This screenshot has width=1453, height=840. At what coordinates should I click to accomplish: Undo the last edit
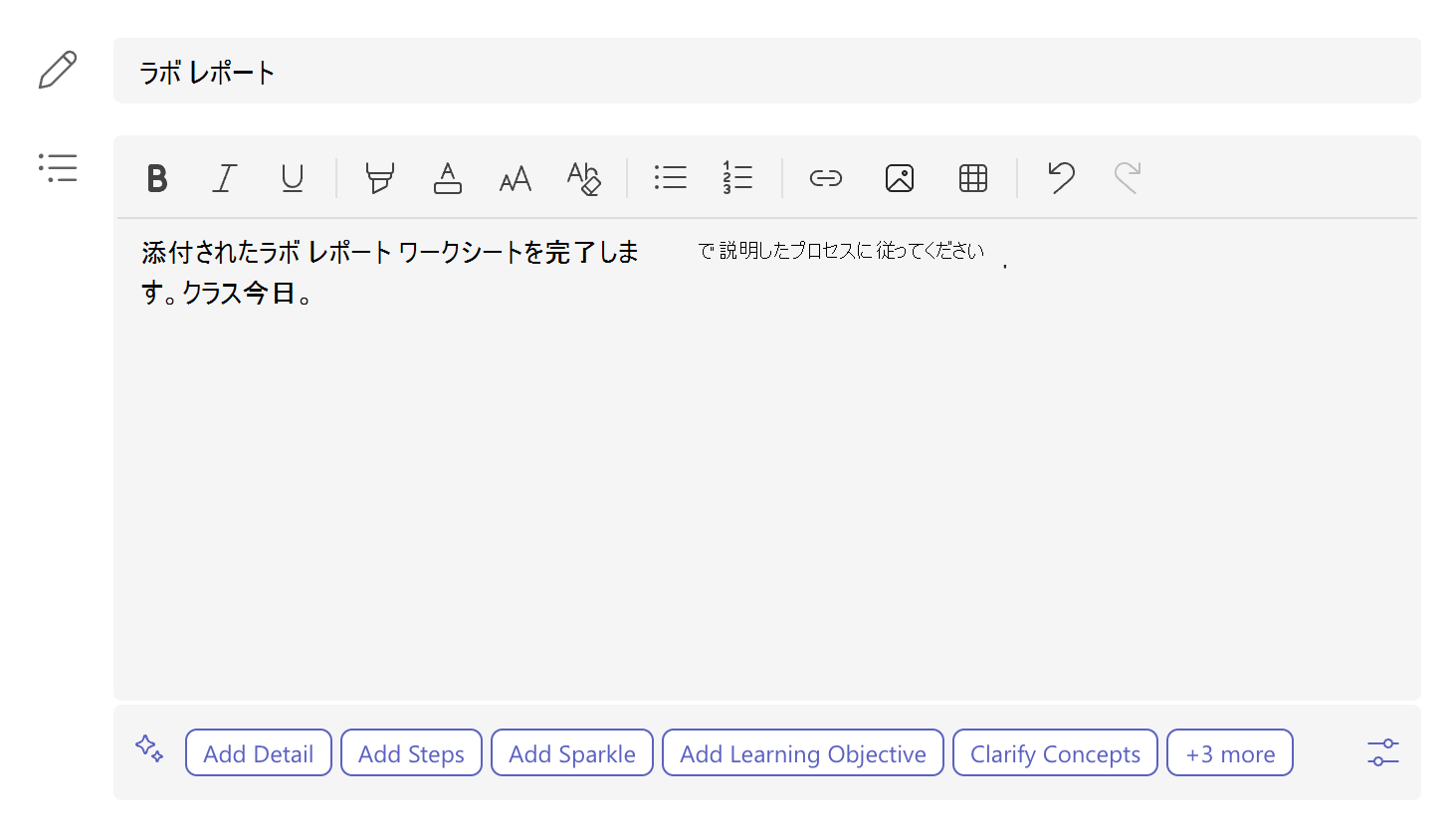[1061, 178]
